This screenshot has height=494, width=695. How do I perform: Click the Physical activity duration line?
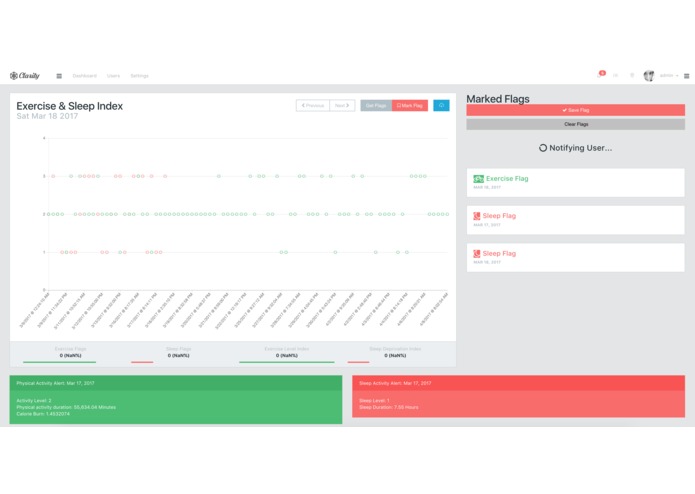pos(66,407)
